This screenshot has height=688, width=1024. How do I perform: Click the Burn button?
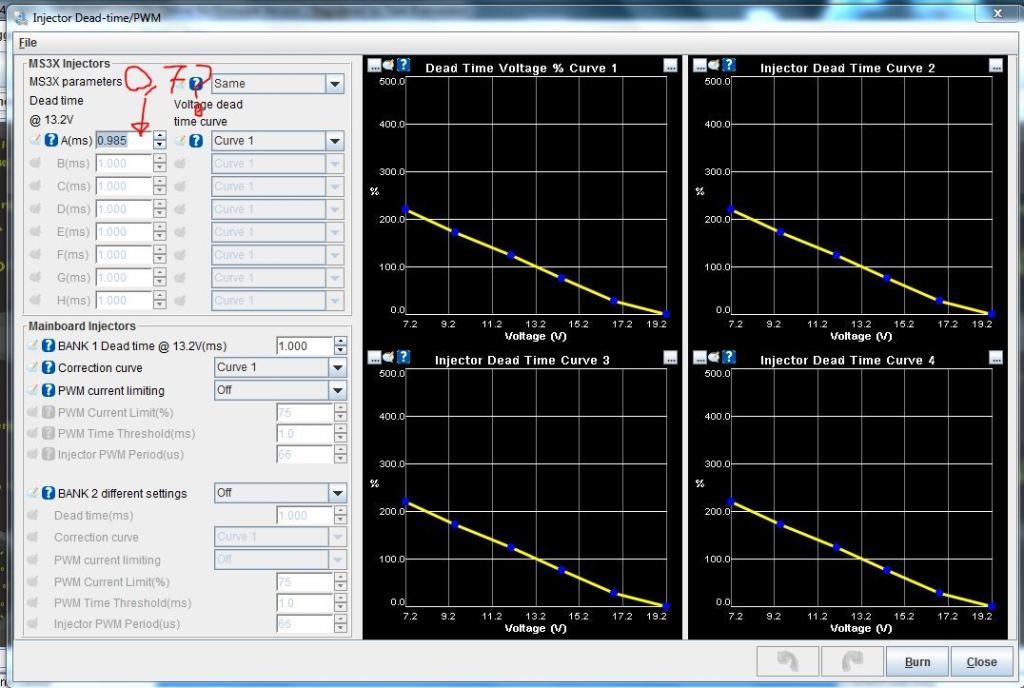point(917,662)
